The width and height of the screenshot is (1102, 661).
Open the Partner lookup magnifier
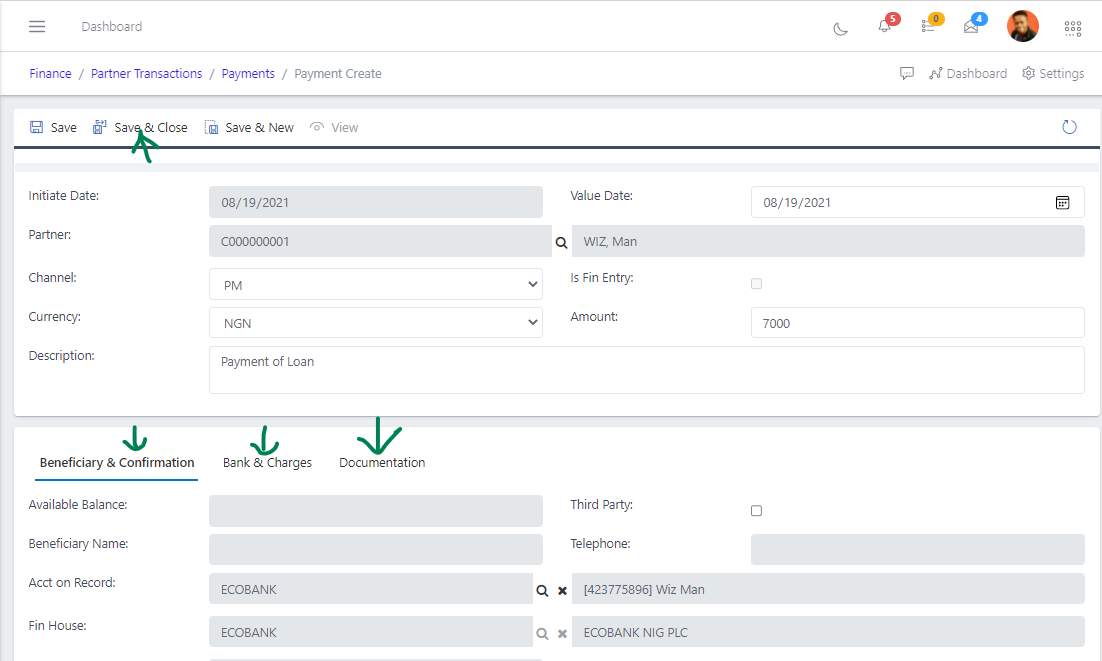point(561,241)
